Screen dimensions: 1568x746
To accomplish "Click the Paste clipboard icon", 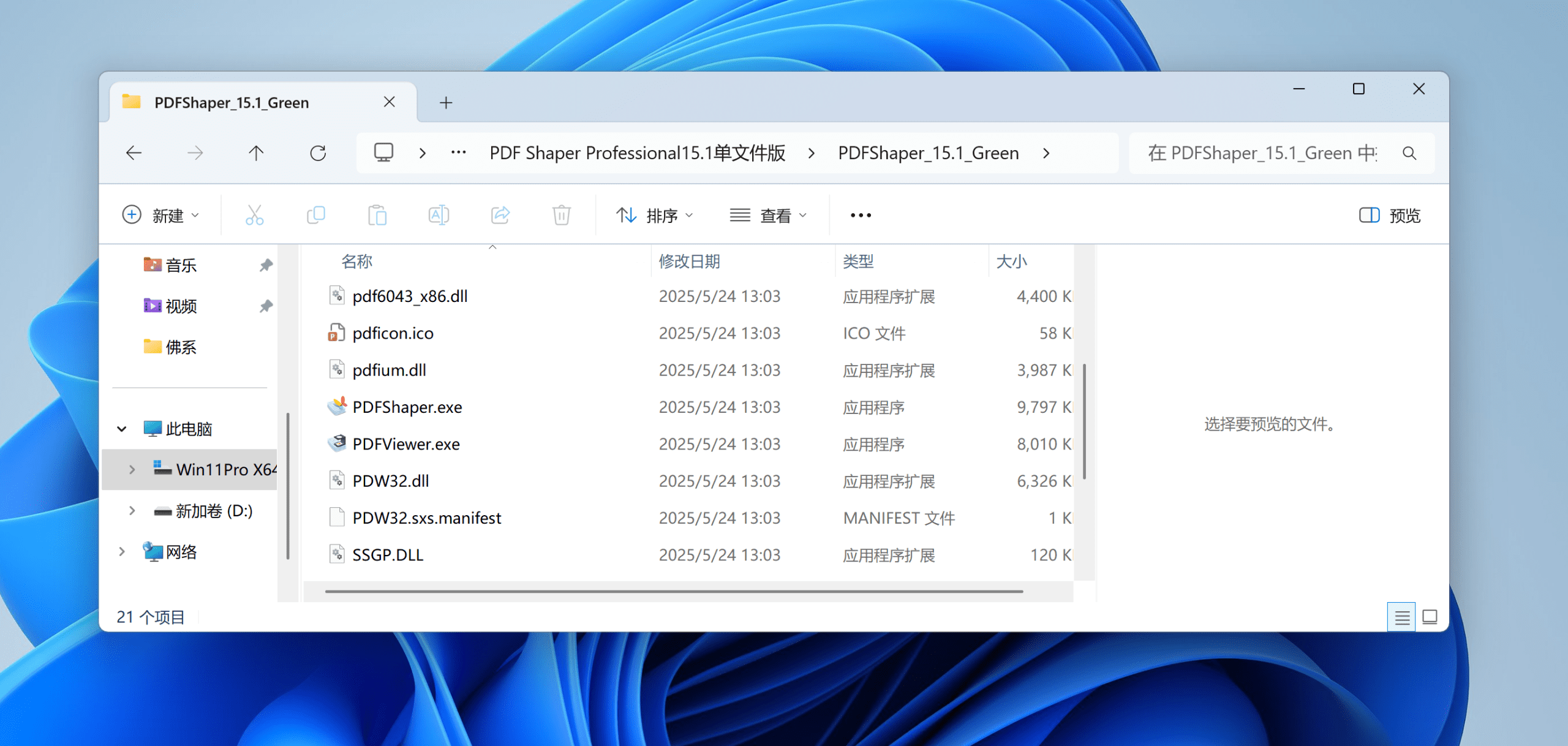I will [x=377, y=215].
